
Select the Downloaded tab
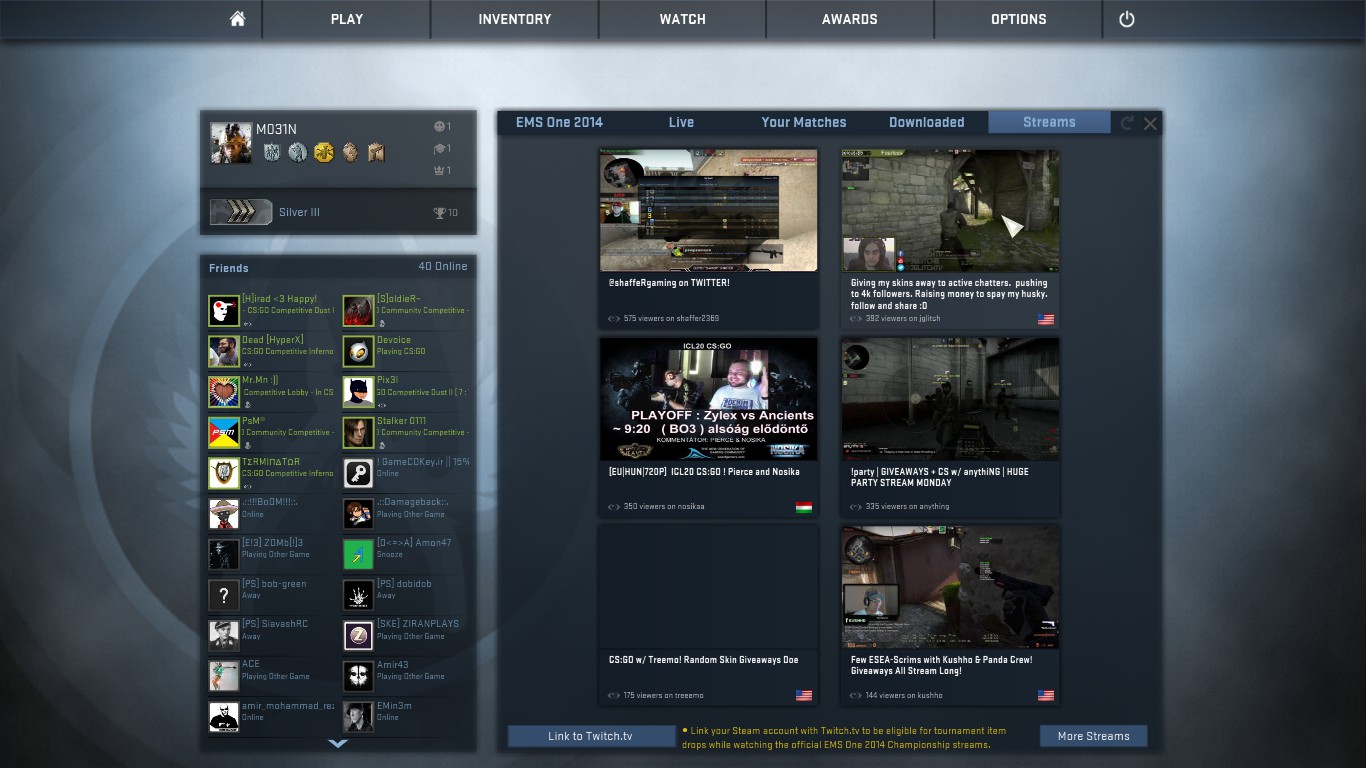tap(926, 122)
